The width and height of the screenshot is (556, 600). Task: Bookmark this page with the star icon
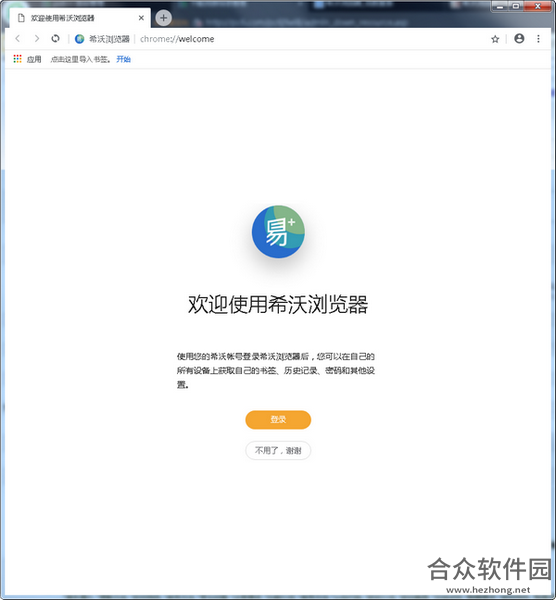coord(495,39)
